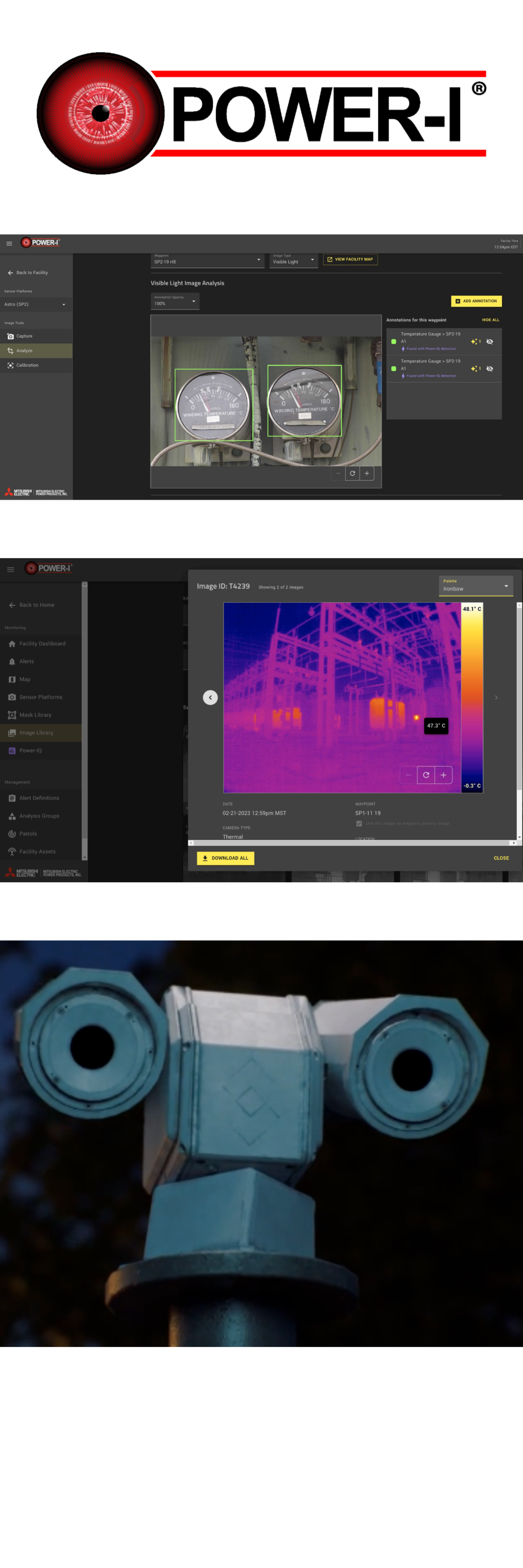This screenshot has height=1568, width=523.
Task: Open the Palette Ironbow dropdown
Action: [475, 585]
